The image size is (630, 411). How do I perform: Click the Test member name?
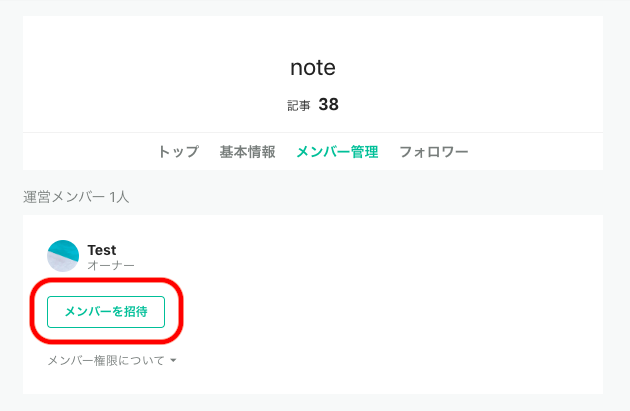click(x=102, y=250)
